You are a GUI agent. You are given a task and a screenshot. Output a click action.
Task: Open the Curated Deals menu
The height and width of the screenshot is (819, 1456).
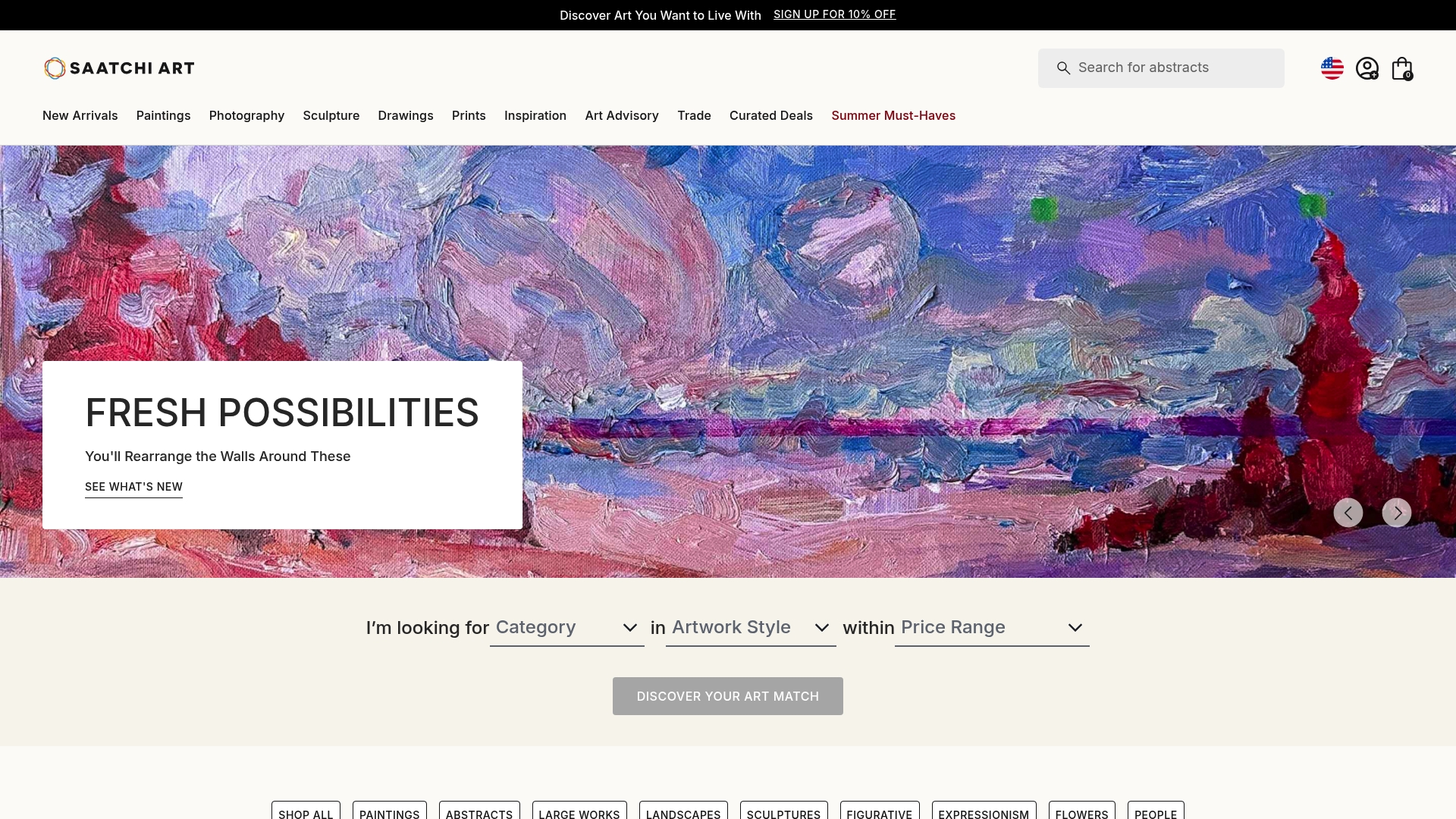coord(771,115)
